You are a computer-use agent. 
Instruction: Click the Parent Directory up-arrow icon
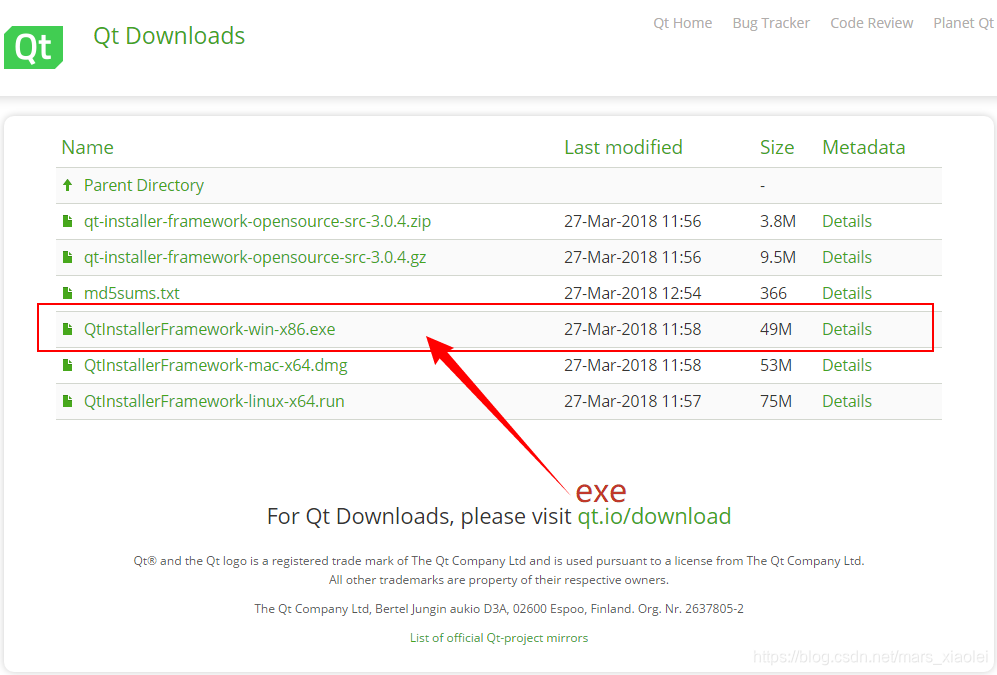pyautogui.click(x=67, y=185)
